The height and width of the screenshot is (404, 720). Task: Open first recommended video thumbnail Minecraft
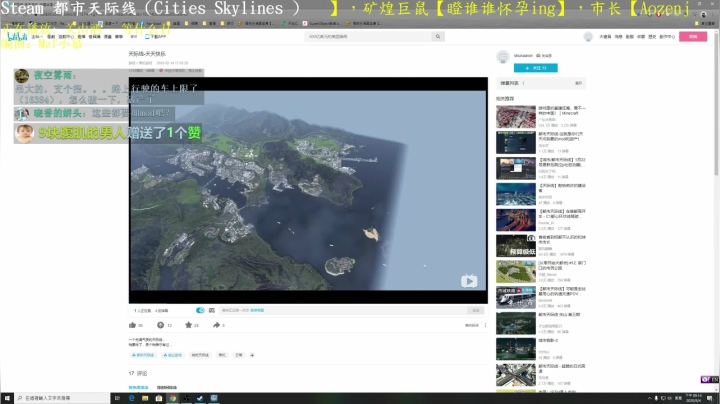coord(516,117)
